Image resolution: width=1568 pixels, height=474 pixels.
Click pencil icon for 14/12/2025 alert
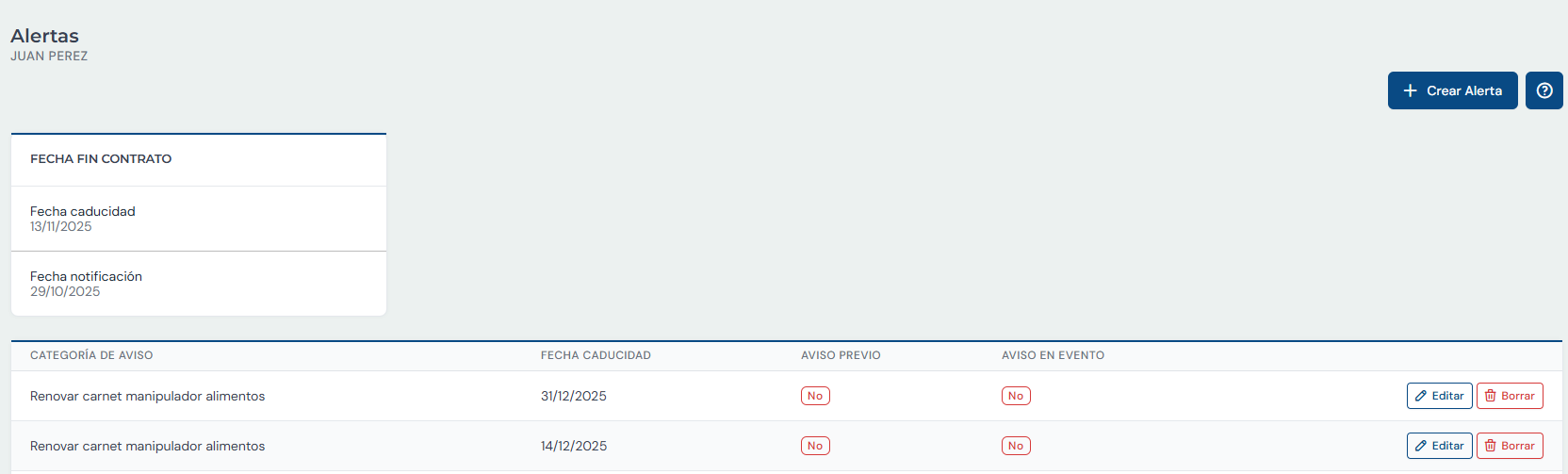[x=1421, y=446]
